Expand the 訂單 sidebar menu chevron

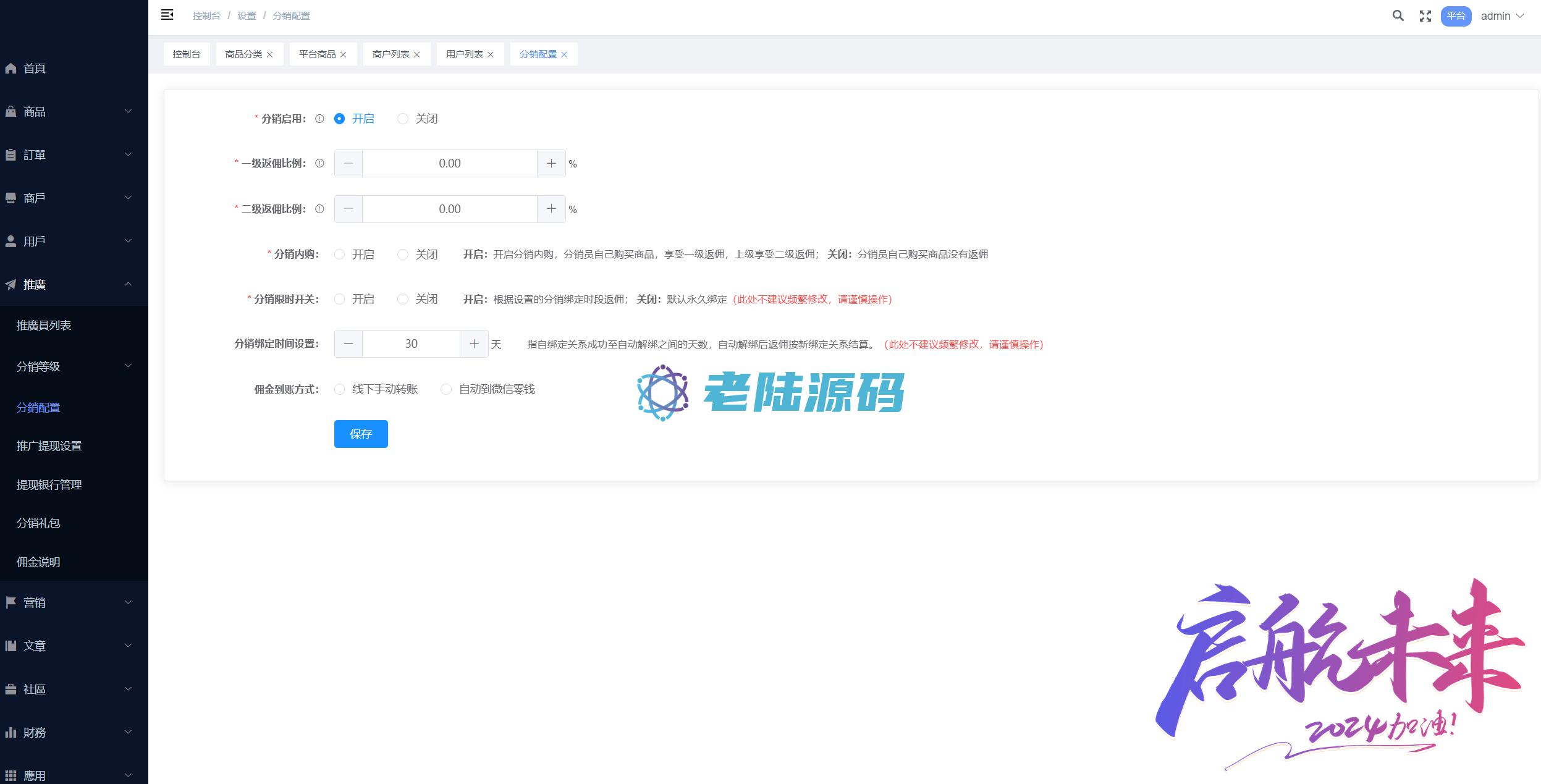(x=129, y=154)
